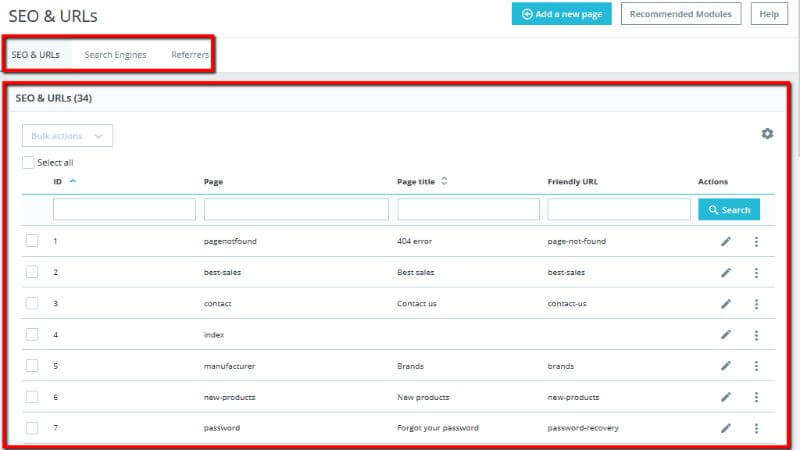The width and height of the screenshot is (800, 450).
Task: Click 'Best sales' page title cell
Action: [415, 272]
